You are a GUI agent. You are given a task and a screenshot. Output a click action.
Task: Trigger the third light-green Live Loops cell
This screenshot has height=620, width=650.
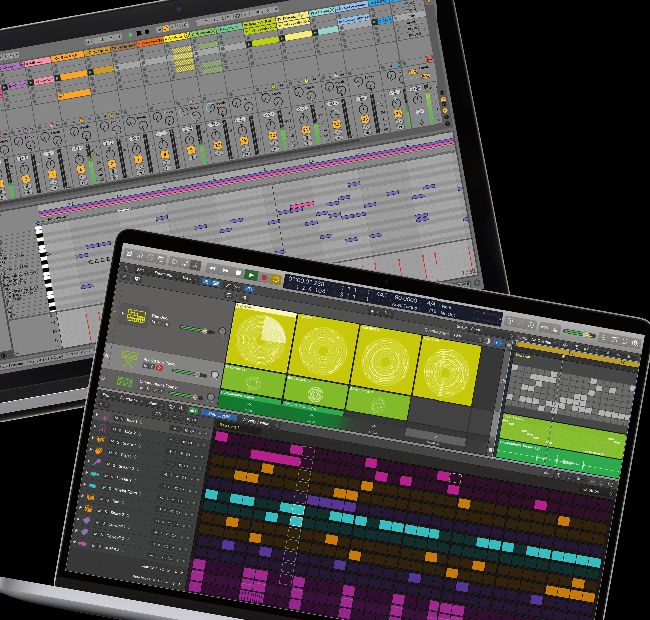(378, 403)
